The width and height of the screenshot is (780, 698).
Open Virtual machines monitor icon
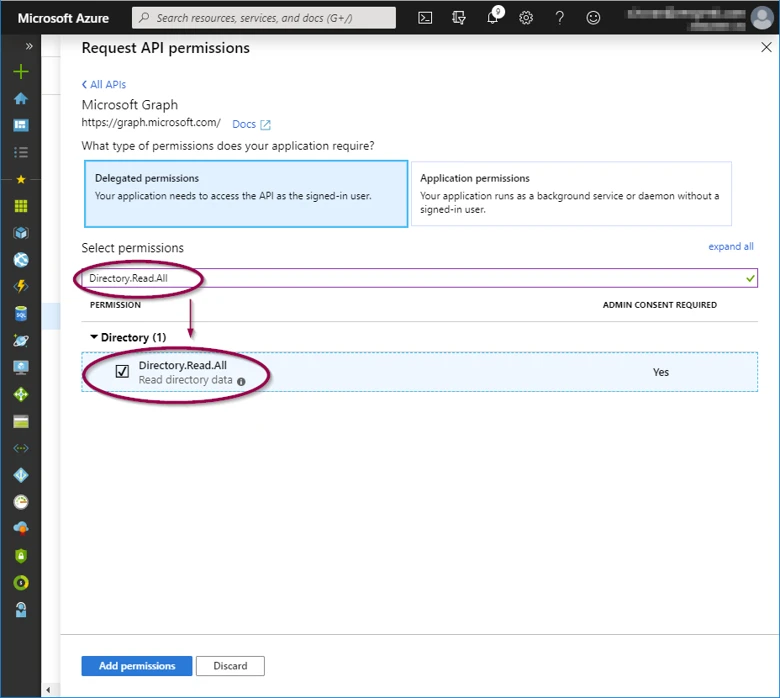coord(21,368)
